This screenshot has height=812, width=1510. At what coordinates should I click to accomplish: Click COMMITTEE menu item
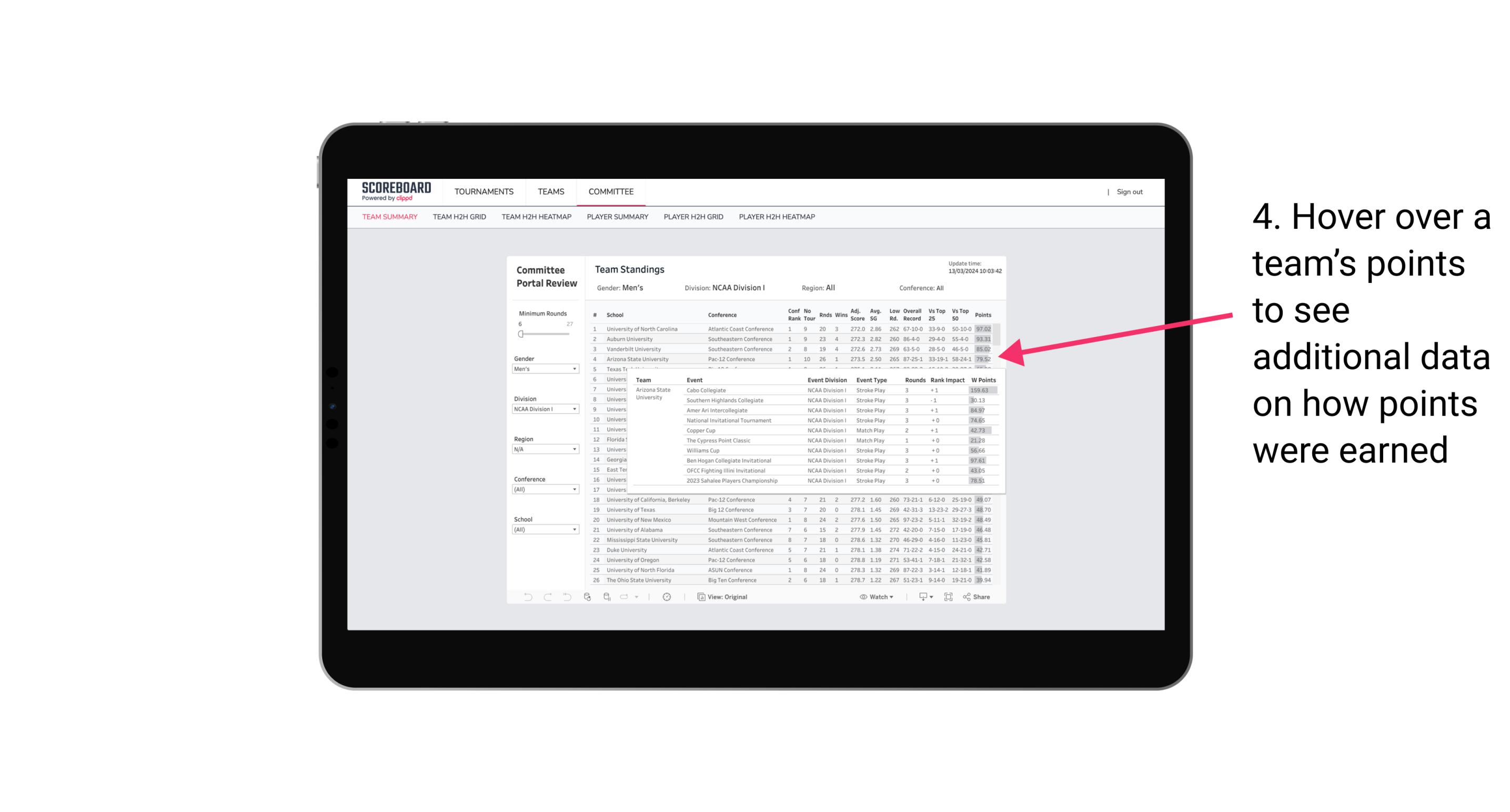click(610, 191)
